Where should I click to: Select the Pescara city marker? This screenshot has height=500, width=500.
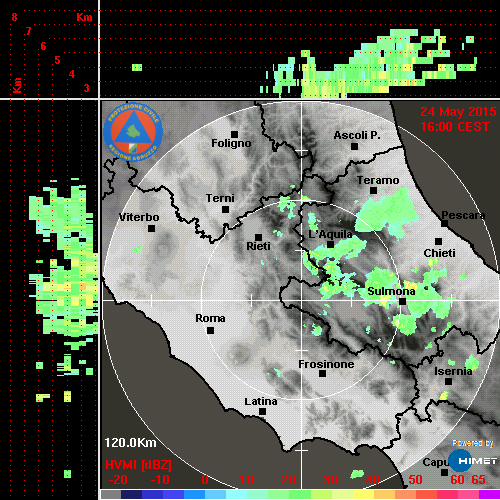point(445,224)
